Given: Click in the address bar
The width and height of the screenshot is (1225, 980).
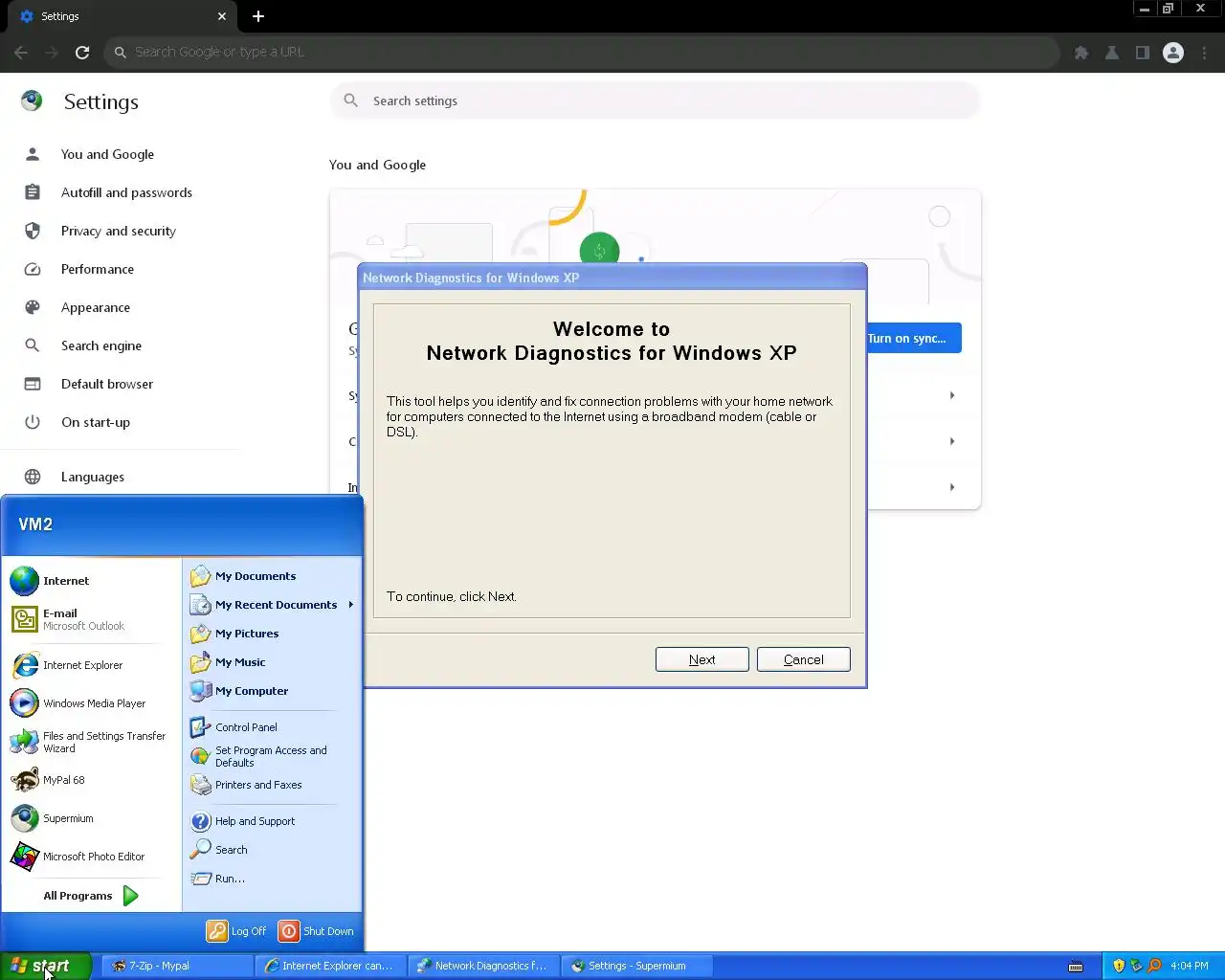Looking at the screenshot, I should [x=582, y=53].
